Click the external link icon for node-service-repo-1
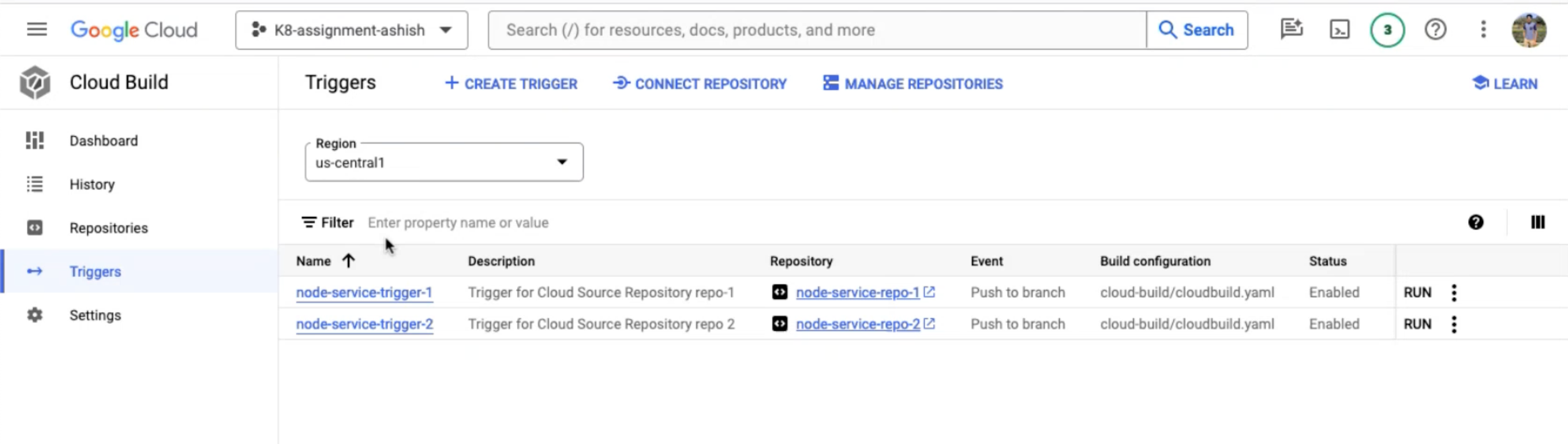This screenshot has height=444, width=1568. click(929, 292)
